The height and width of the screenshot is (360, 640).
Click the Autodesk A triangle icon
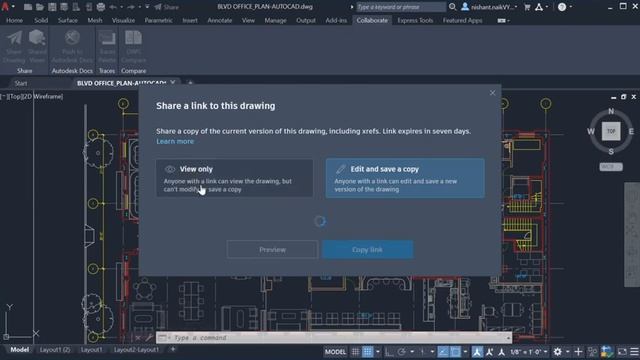click(x=539, y=7)
